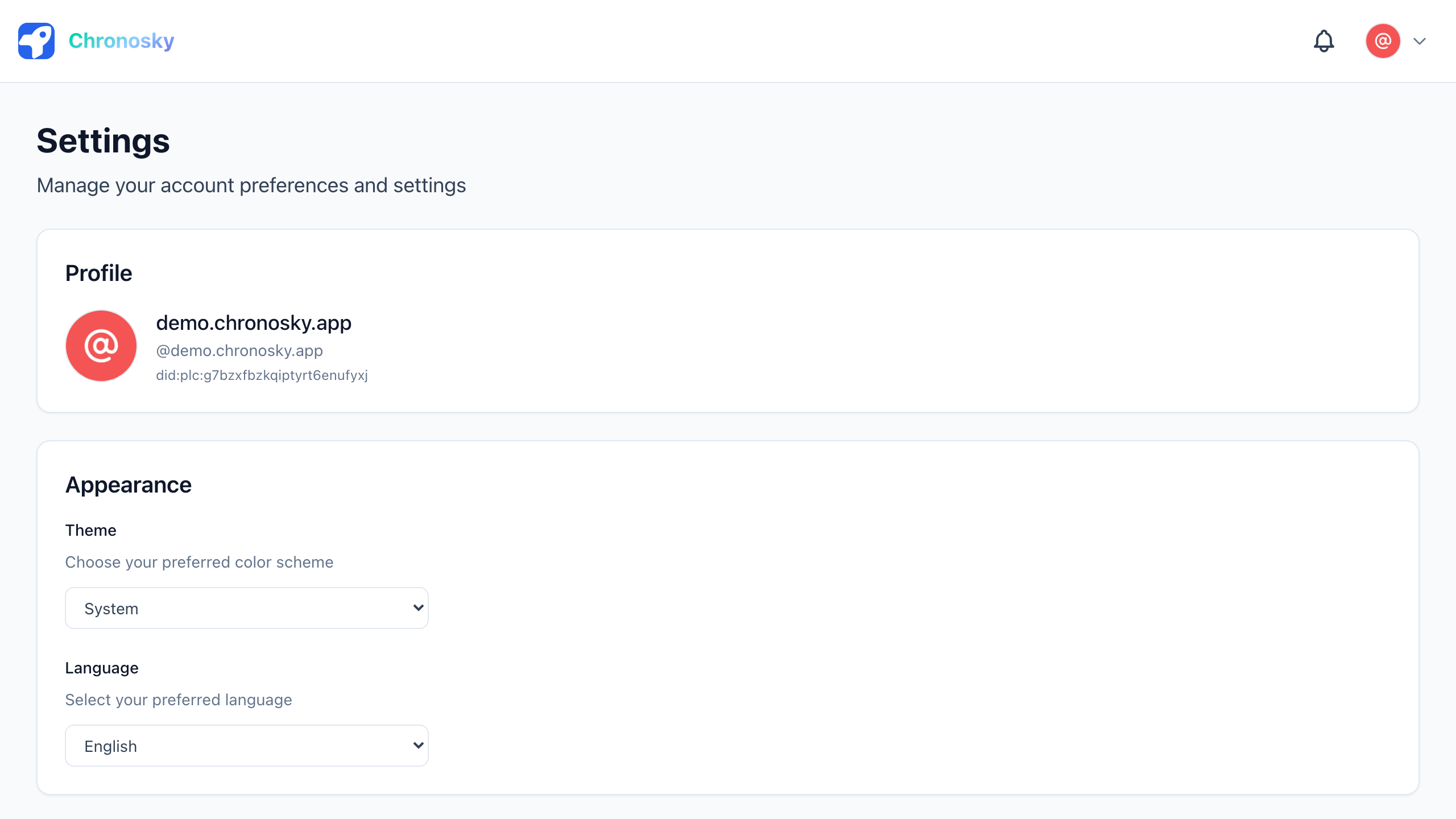Click the Settings page heading
This screenshot has height=819, width=1456.
104,141
